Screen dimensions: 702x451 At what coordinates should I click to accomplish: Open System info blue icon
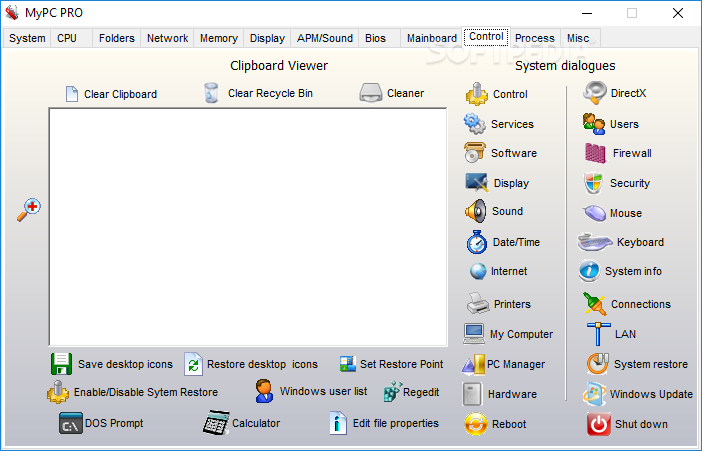click(589, 271)
